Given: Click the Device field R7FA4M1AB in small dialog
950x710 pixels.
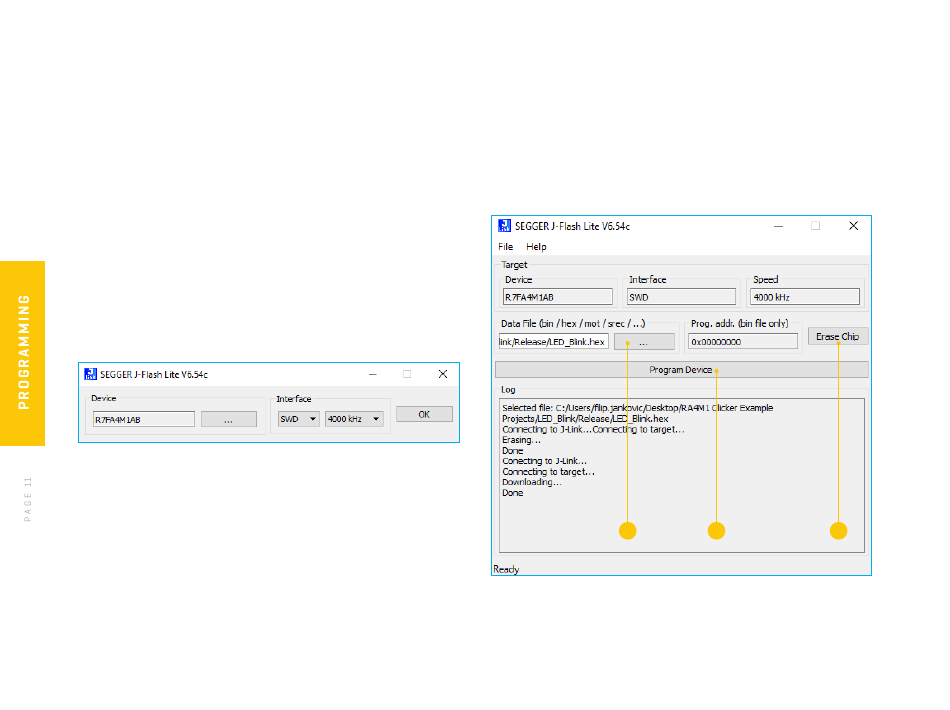Looking at the screenshot, I should [144, 419].
